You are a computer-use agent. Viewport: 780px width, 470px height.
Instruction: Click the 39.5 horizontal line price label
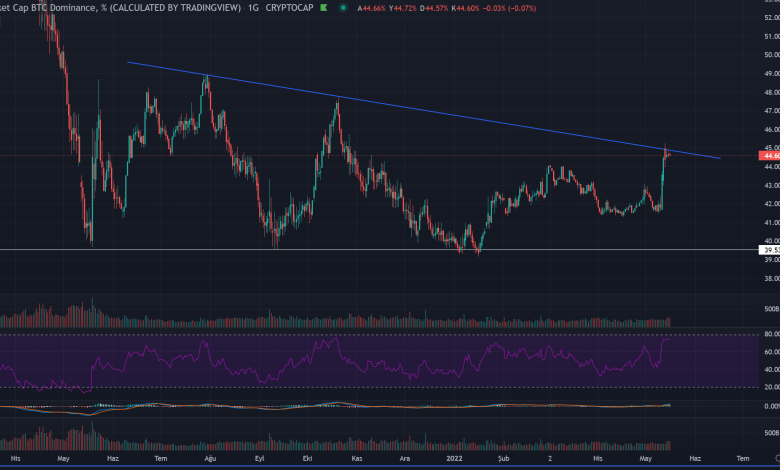769,250
